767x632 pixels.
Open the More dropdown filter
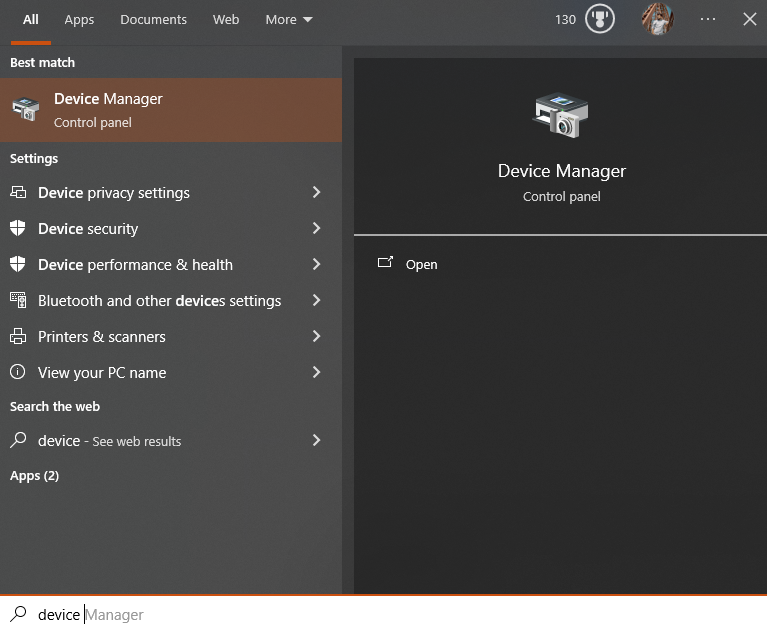[x=289, y=20]
